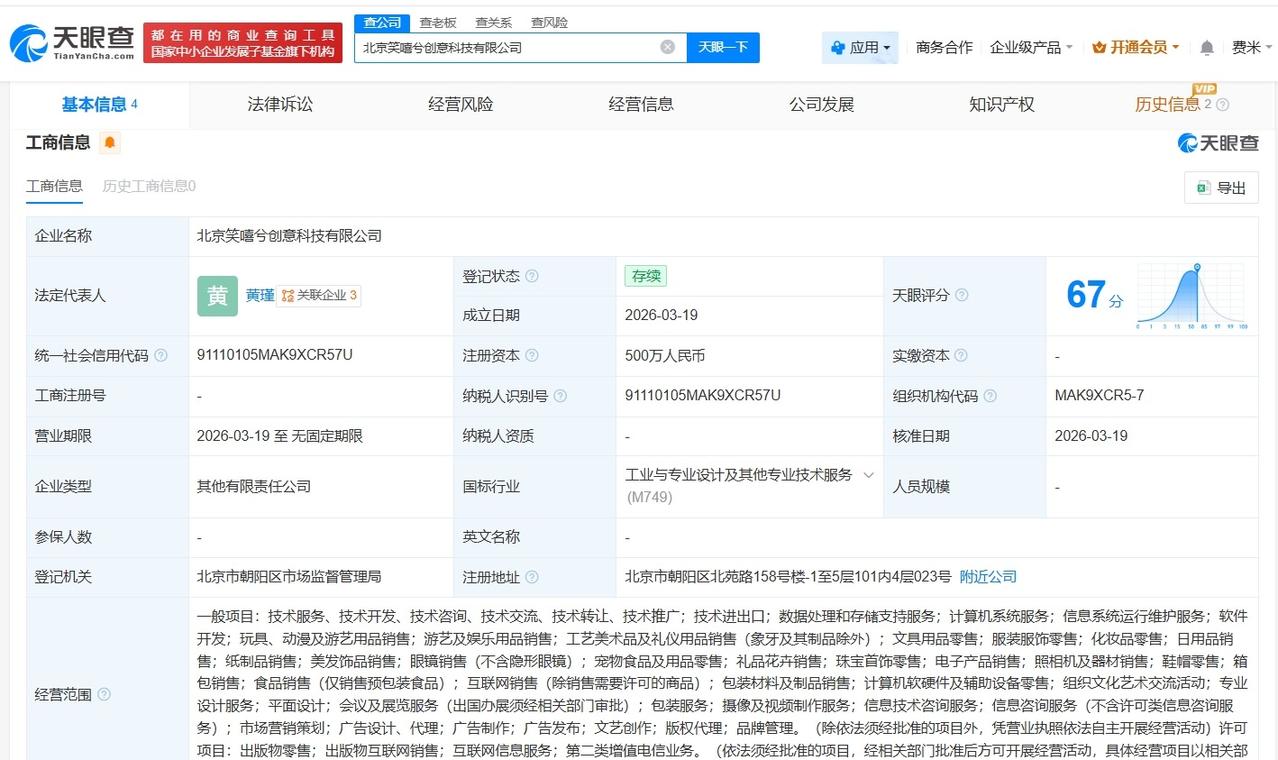Screen dimensions: 1278x760
Task: Open the notification bell in the top bar
Action: click(1206, 47)
